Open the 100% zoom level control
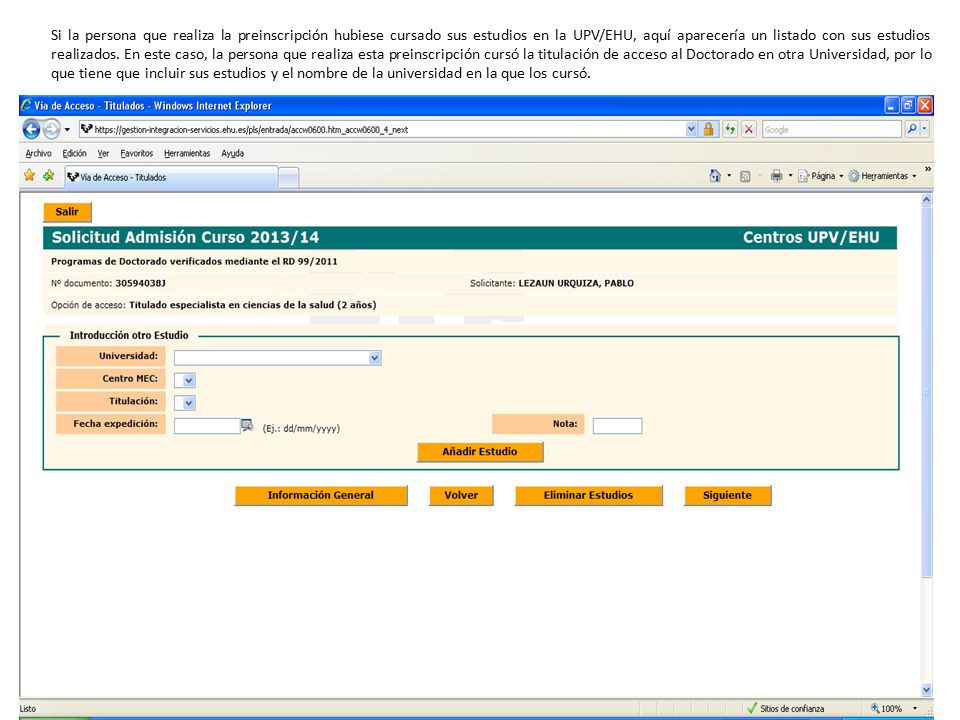 (893, 708)
